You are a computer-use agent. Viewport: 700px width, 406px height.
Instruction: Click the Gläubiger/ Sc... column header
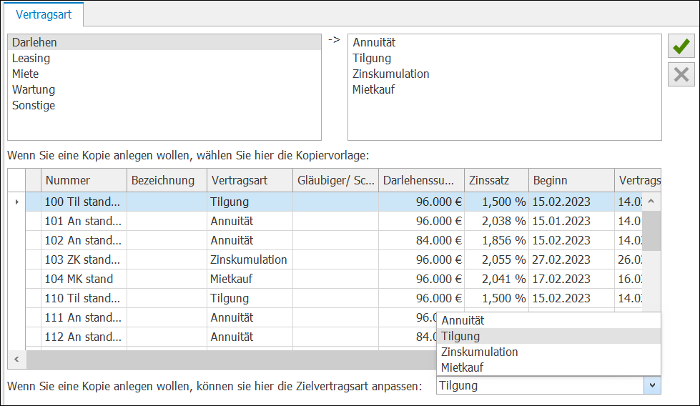[x=336, y=180]
